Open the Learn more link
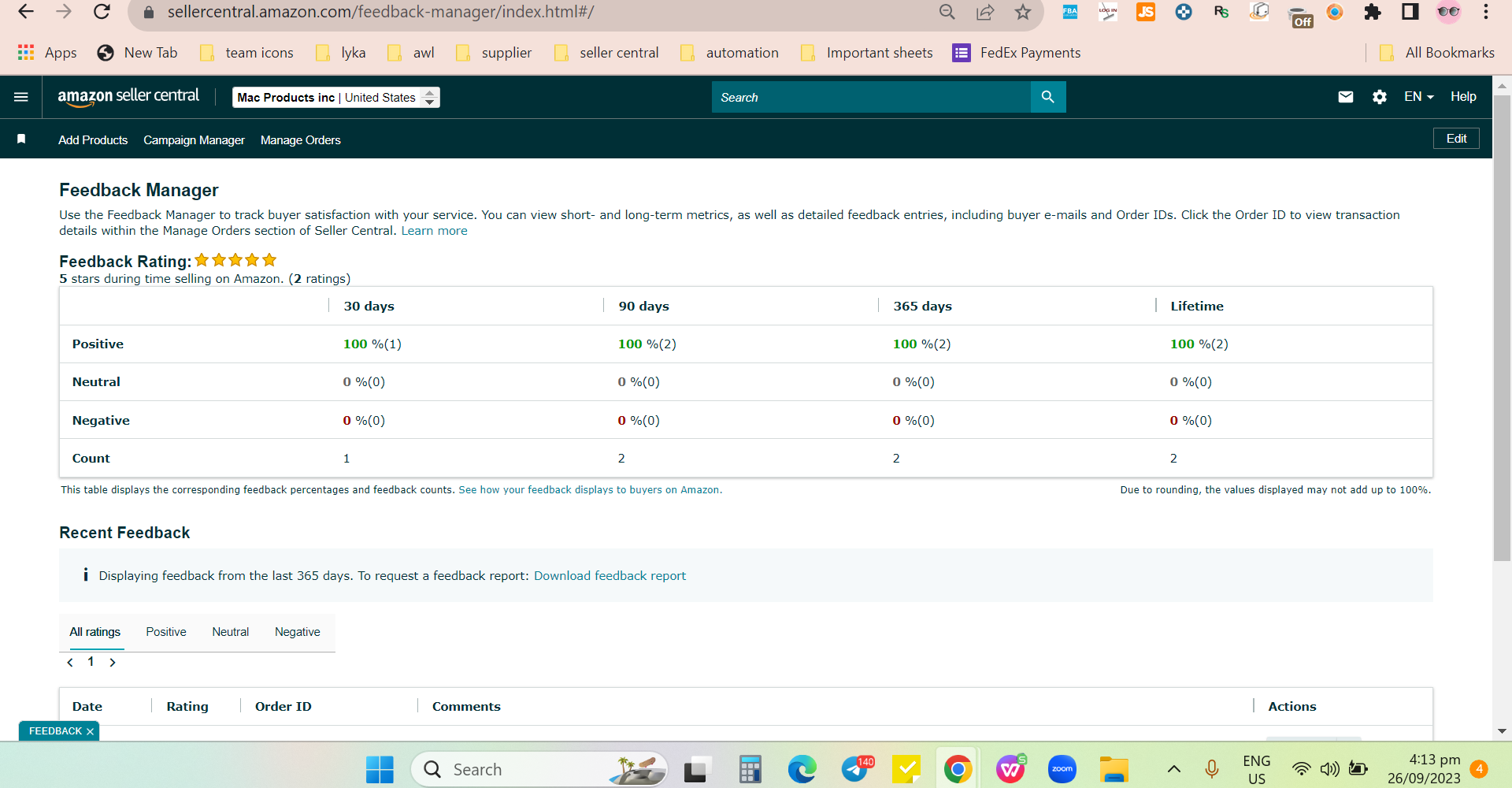This screenshot has height=788, width=1512. point(434,231)
